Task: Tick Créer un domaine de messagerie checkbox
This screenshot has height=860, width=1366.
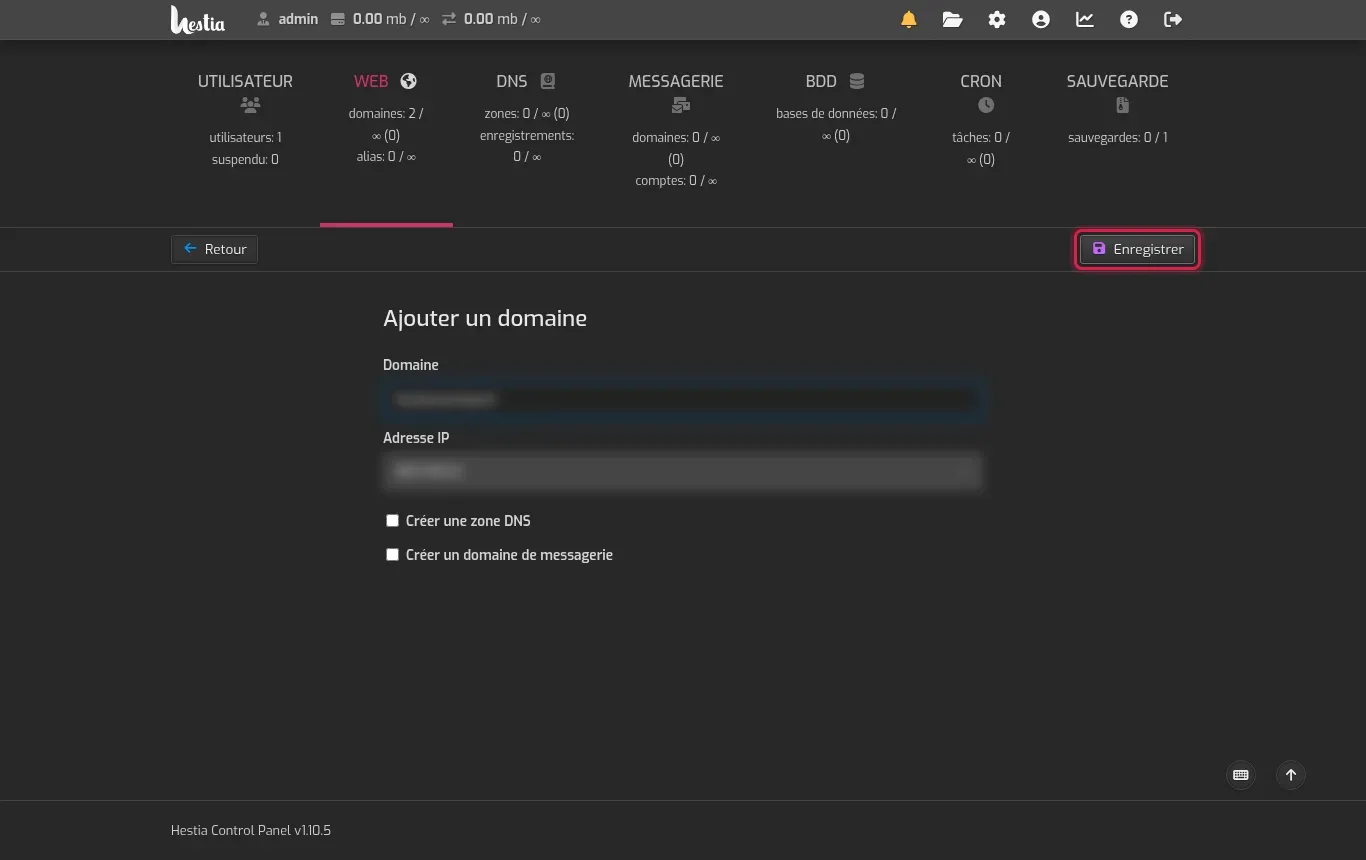Action: tap(393, 555)
